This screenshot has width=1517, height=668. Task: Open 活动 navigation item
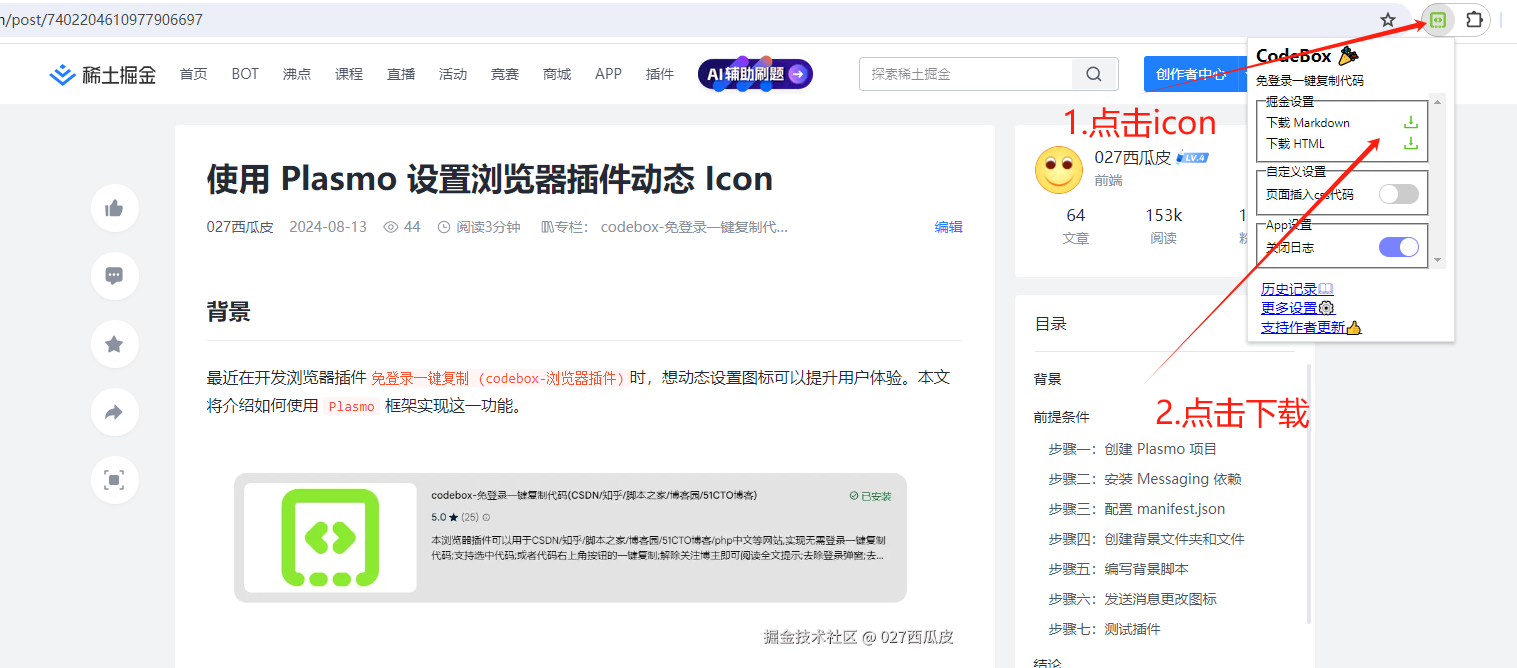(453, 74)
